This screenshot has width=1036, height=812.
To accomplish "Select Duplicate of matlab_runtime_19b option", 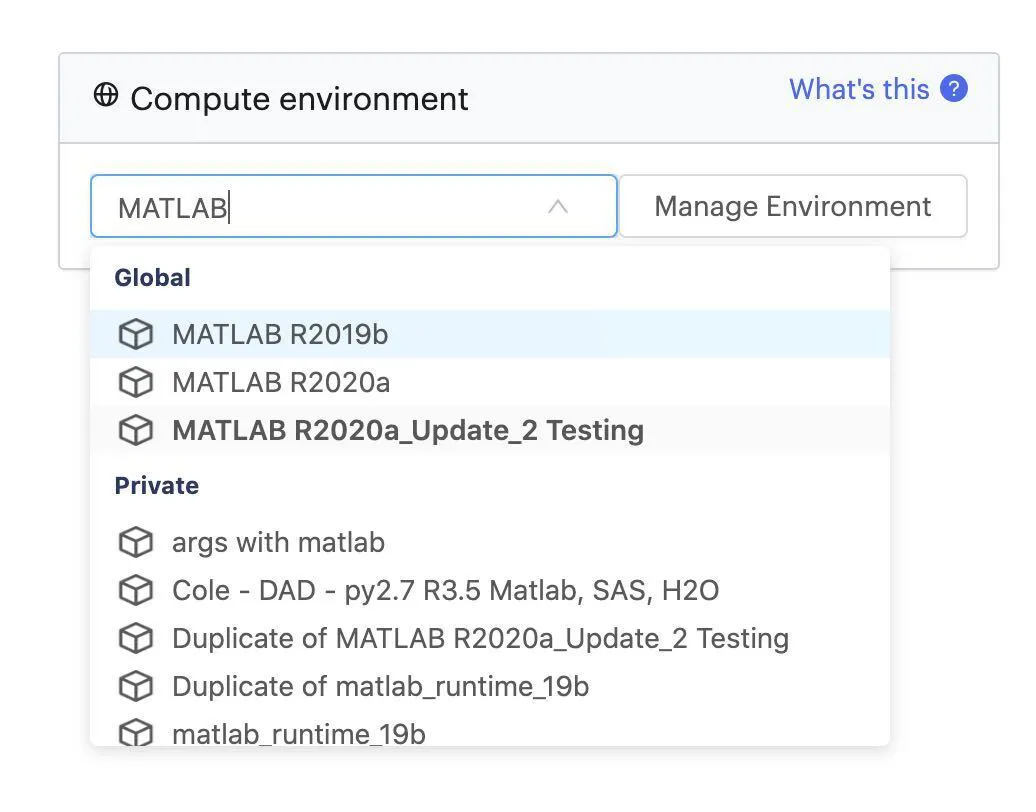I will (x=380, y=686).
